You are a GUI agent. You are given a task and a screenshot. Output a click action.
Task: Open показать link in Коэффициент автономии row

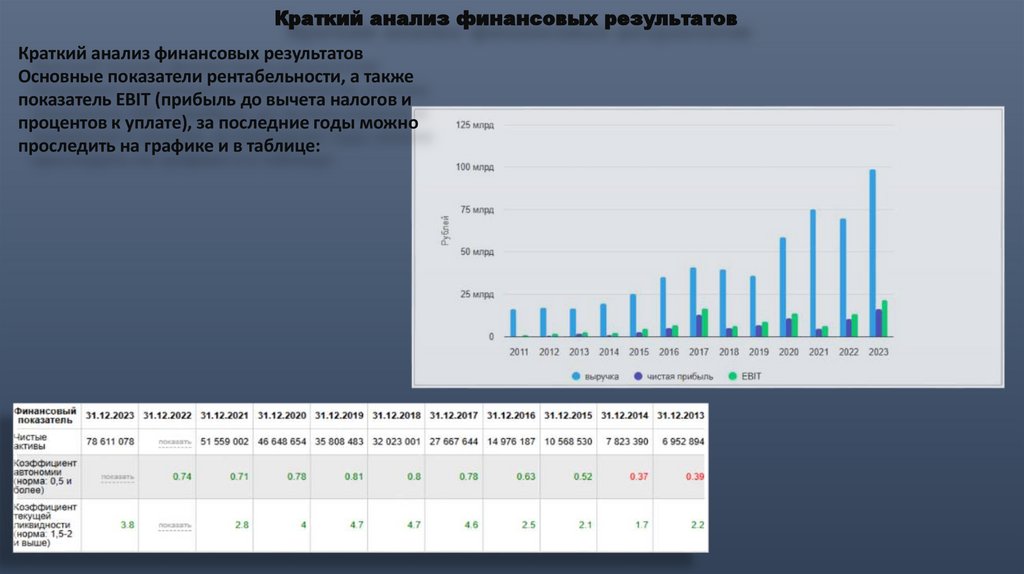pyautogui.click(x=118, y=477)
